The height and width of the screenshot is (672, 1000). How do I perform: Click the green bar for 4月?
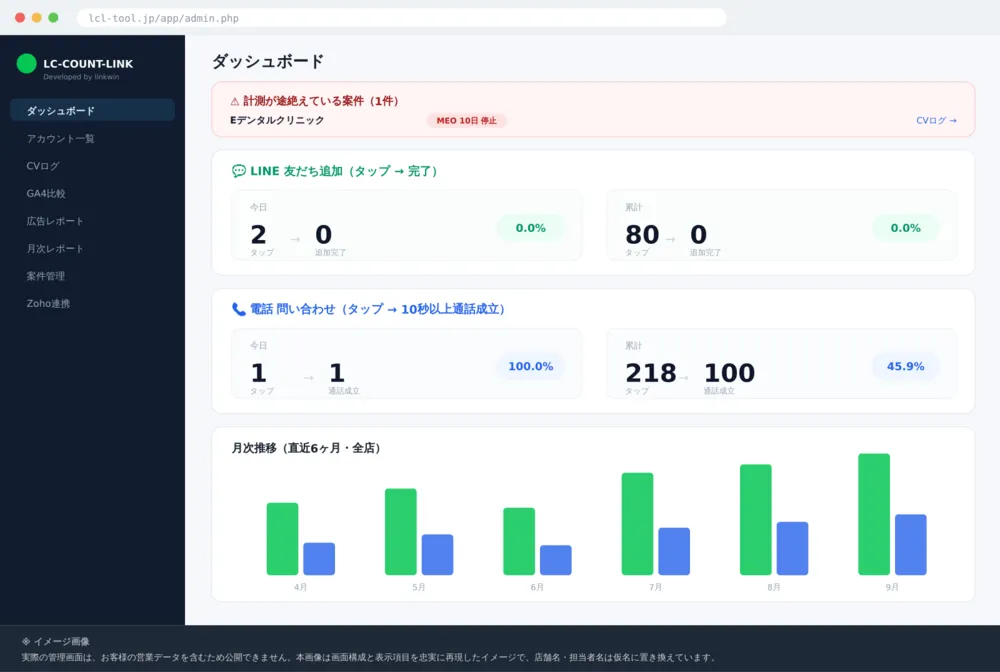click(x=283, y=539)
